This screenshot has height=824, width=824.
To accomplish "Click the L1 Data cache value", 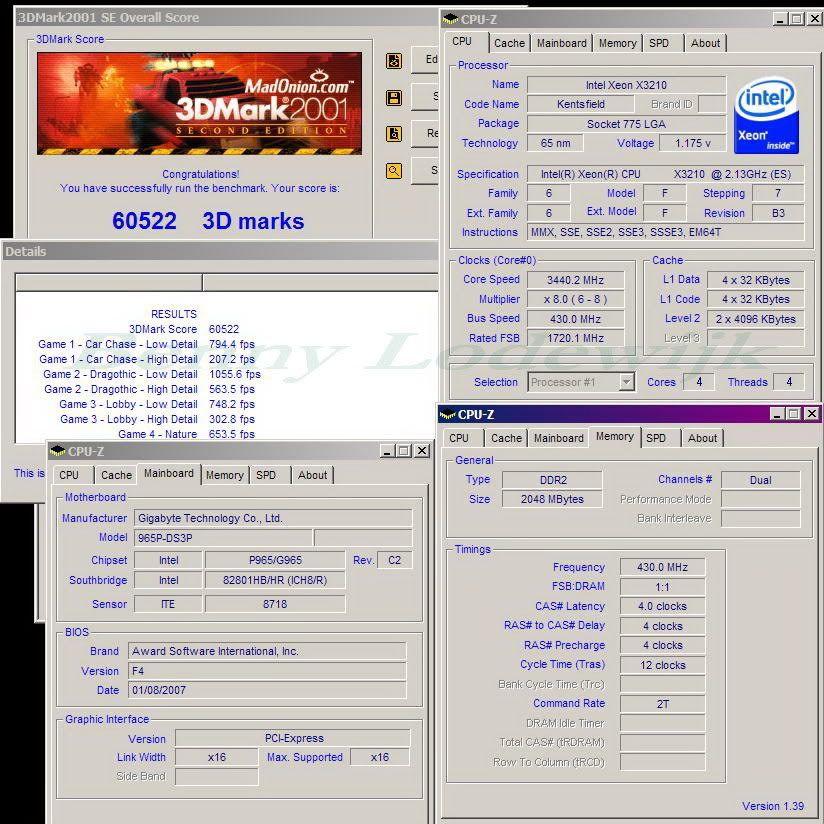I will 756,280.
